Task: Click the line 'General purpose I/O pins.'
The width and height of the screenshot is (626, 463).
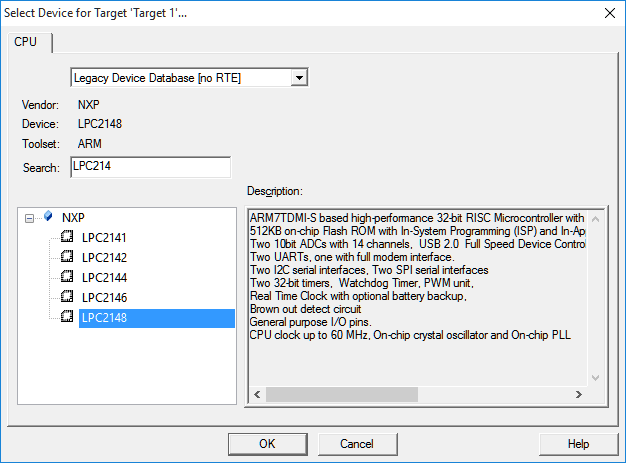Action: [x=311, y=322]
